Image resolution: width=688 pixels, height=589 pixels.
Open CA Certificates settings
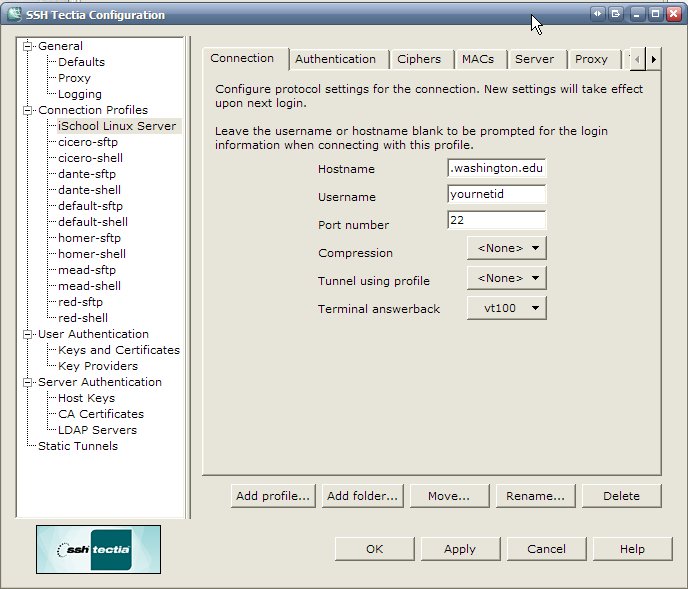pyautogui.click(x=101, y=414)
